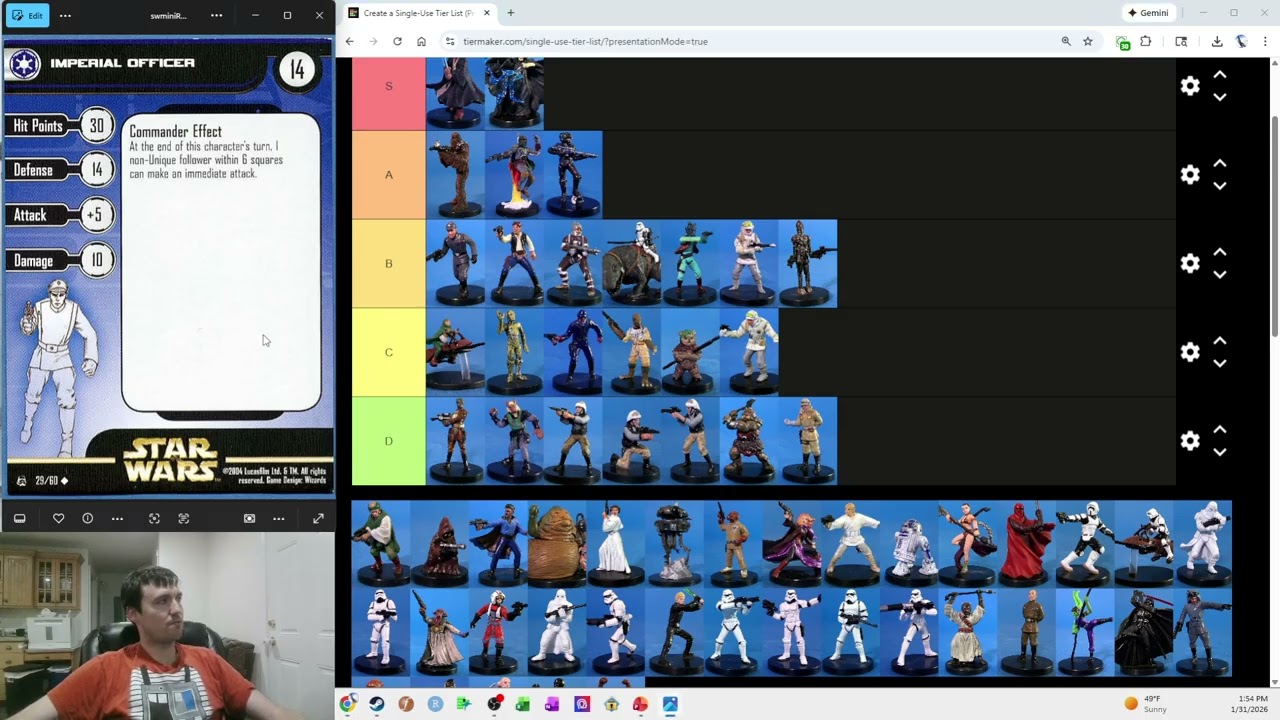This screenshot has height=720, width=1280.
Task: Open the S tier settings gear
Action: pyautogui.click(x=1190, y=86)
